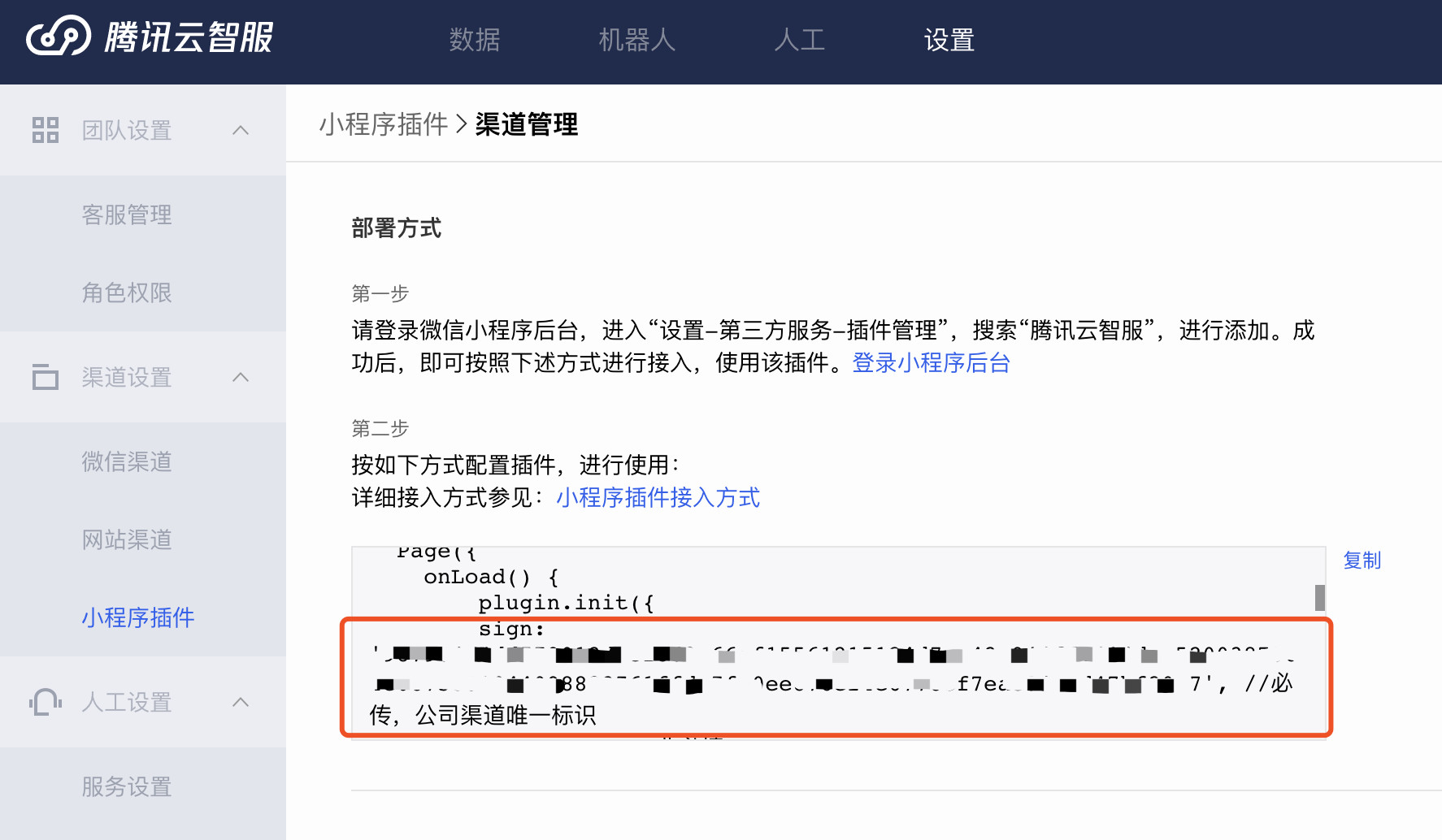Click the 人工设置 headset icon
The width and height of the screenshot is (1442, 840).
coord(46,702)
